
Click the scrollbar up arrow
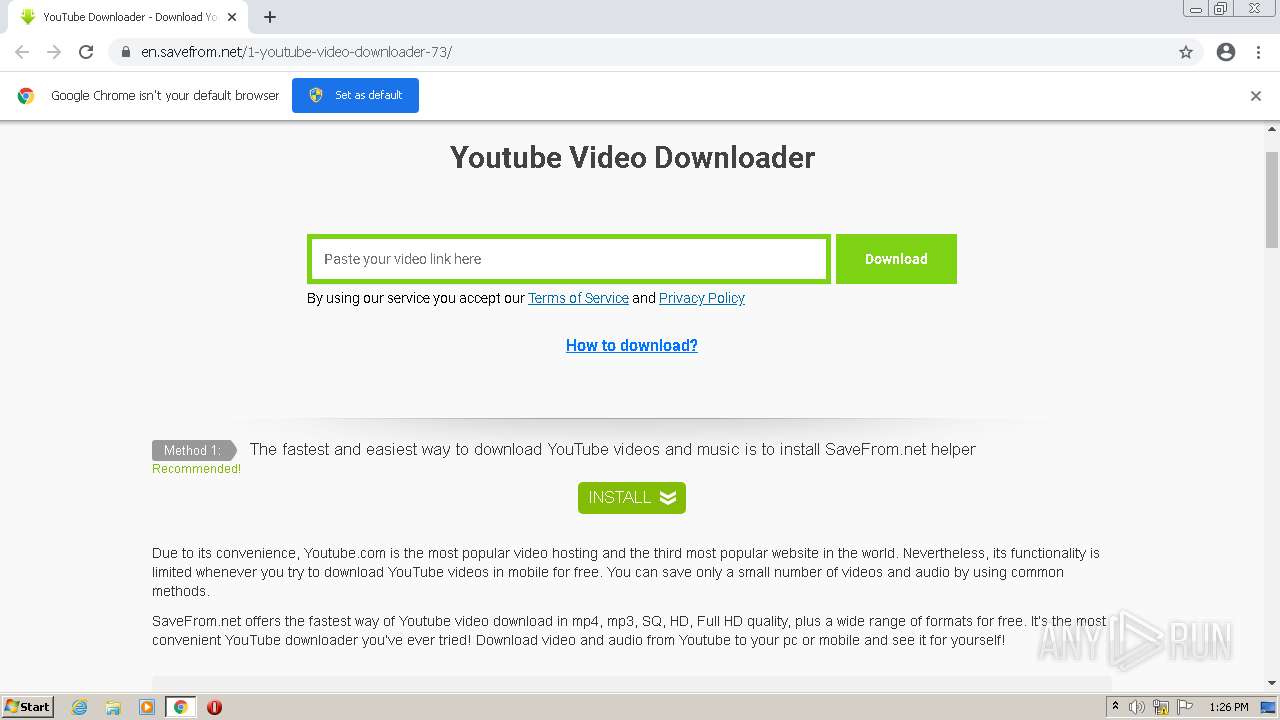coord(1272,129)
